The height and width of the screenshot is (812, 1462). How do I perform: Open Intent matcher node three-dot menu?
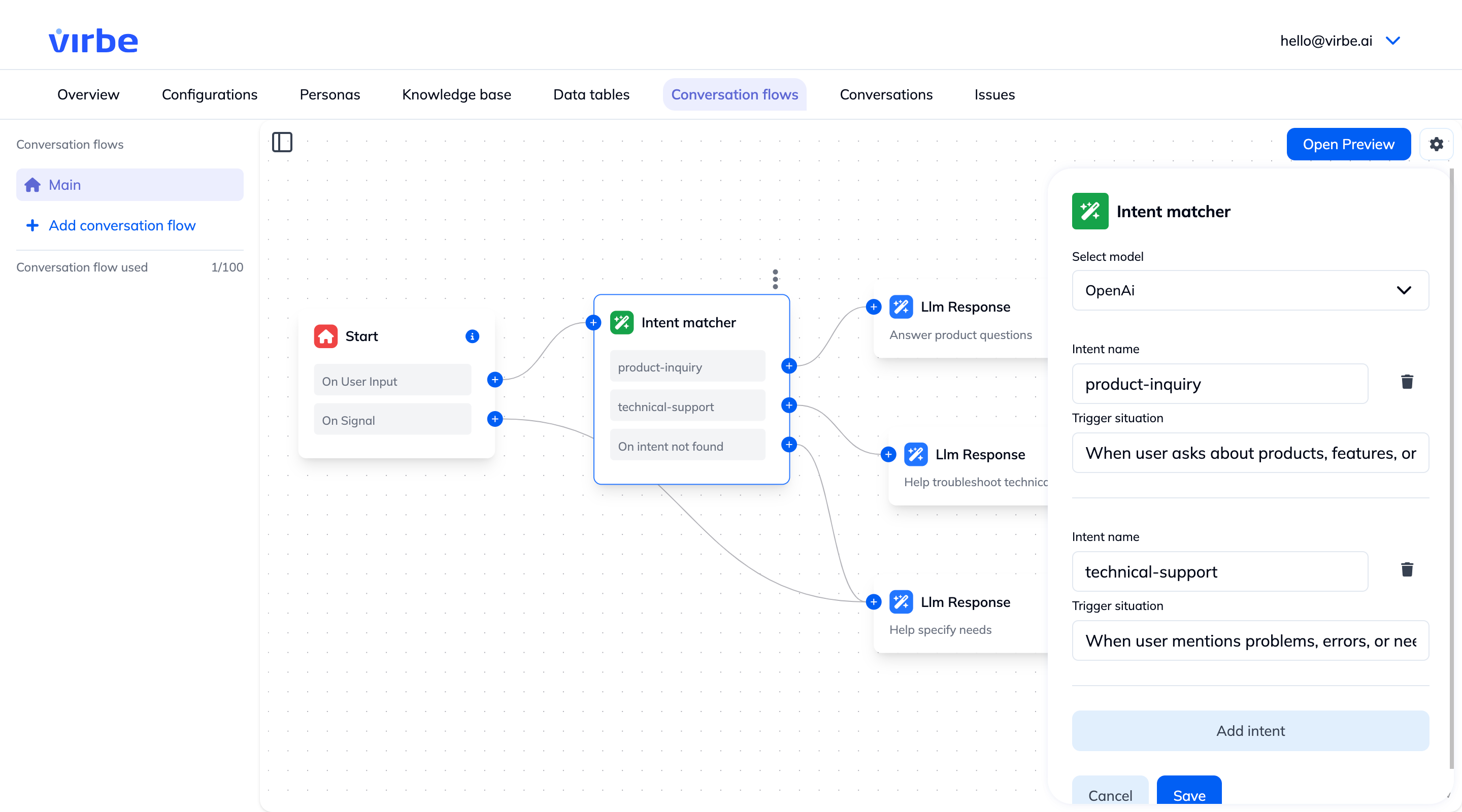[x=775, y=279]
